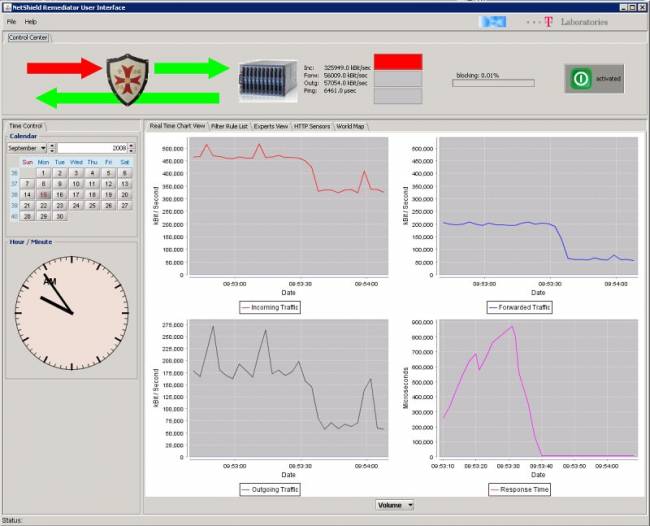Screen dimensions: 650x526
Task: Click the Outgoing Traffic legend
Action: click(270, 490)
